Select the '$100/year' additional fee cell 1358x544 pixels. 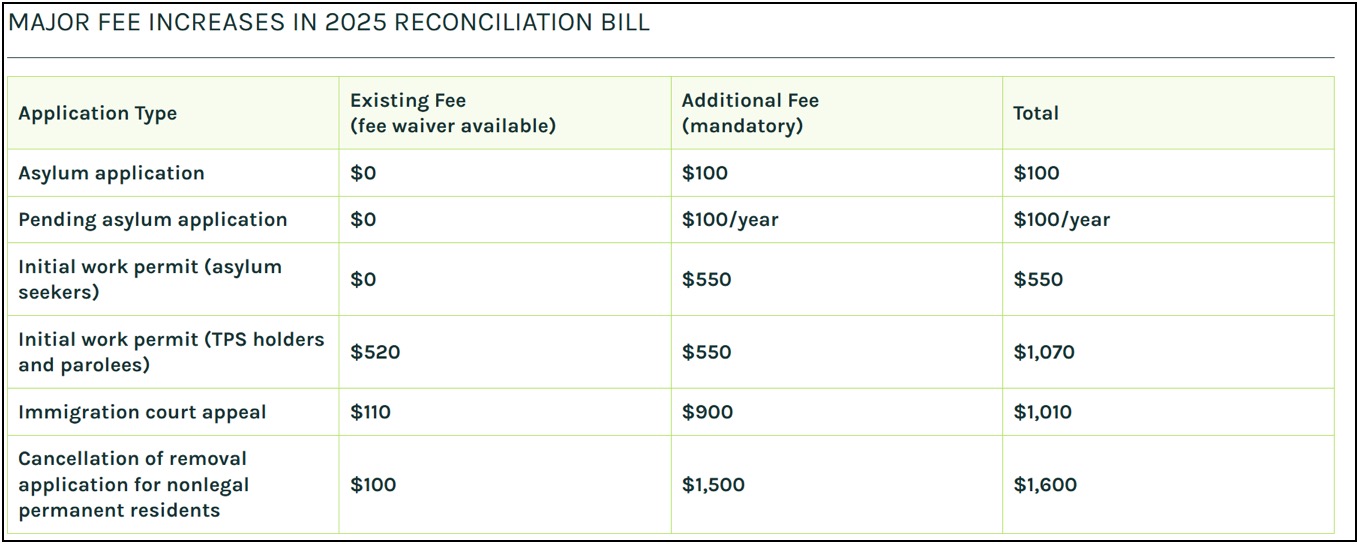730,219
